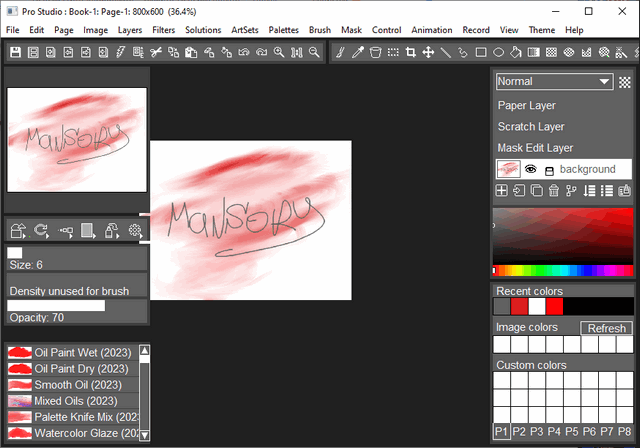This screenshot has height=448, width=640.
Task: Toggle the checkerboard transparency icon beside Normal
Action: [x=625, y=82]
